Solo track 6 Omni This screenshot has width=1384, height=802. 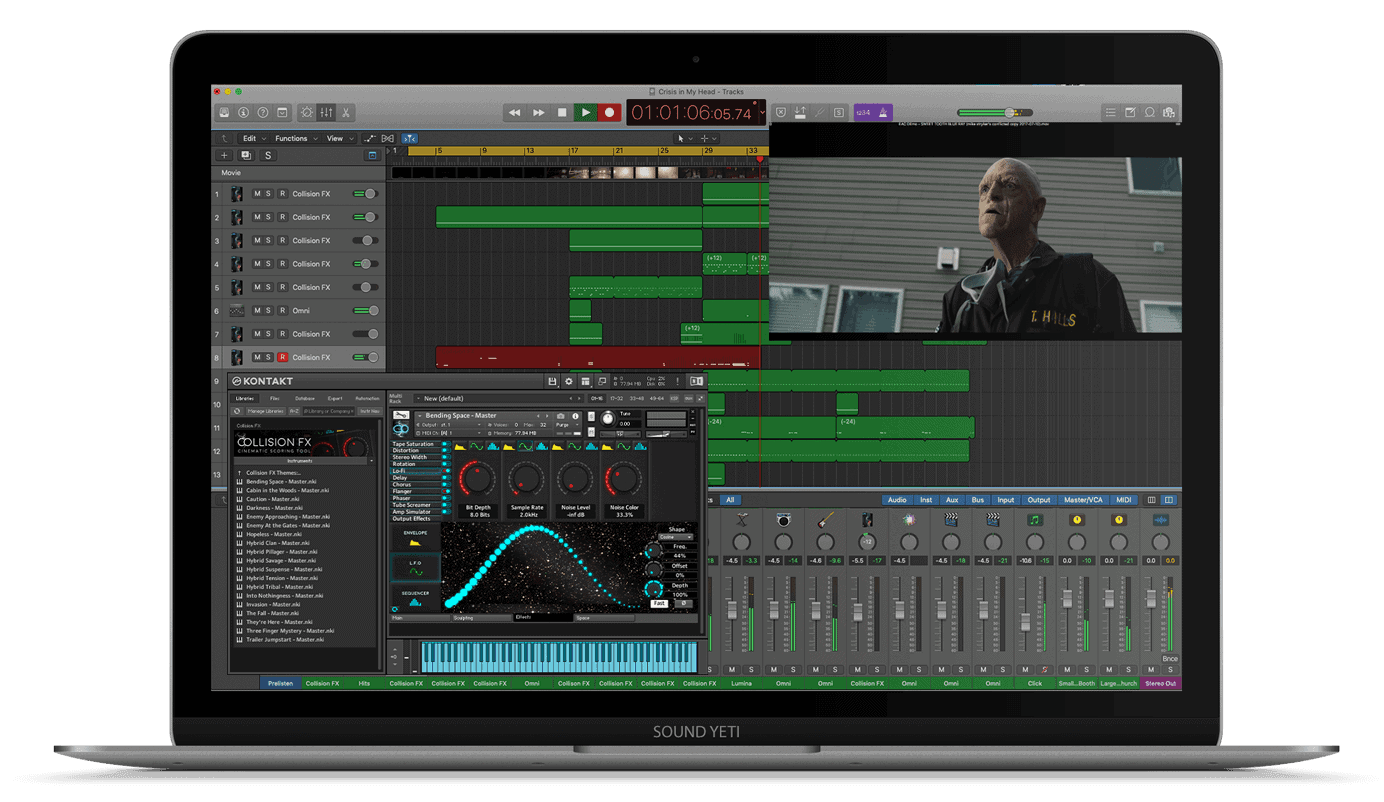coord(269,311)
